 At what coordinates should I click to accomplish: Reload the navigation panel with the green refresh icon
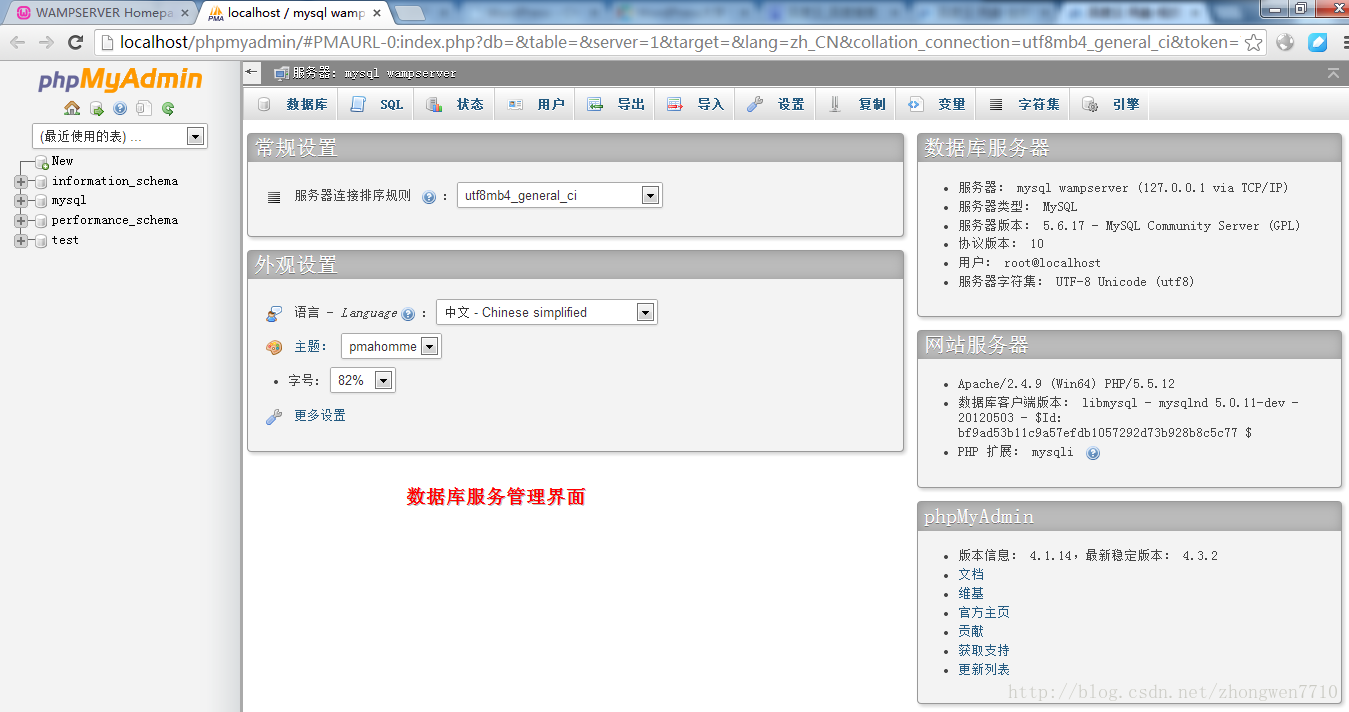pos(168,108)
